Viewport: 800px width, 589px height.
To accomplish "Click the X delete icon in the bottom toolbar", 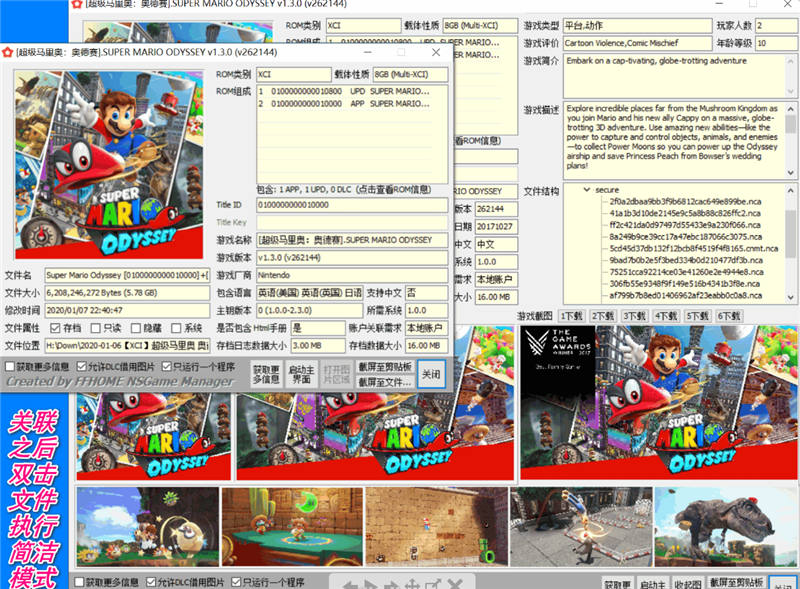I will point(455,584).
